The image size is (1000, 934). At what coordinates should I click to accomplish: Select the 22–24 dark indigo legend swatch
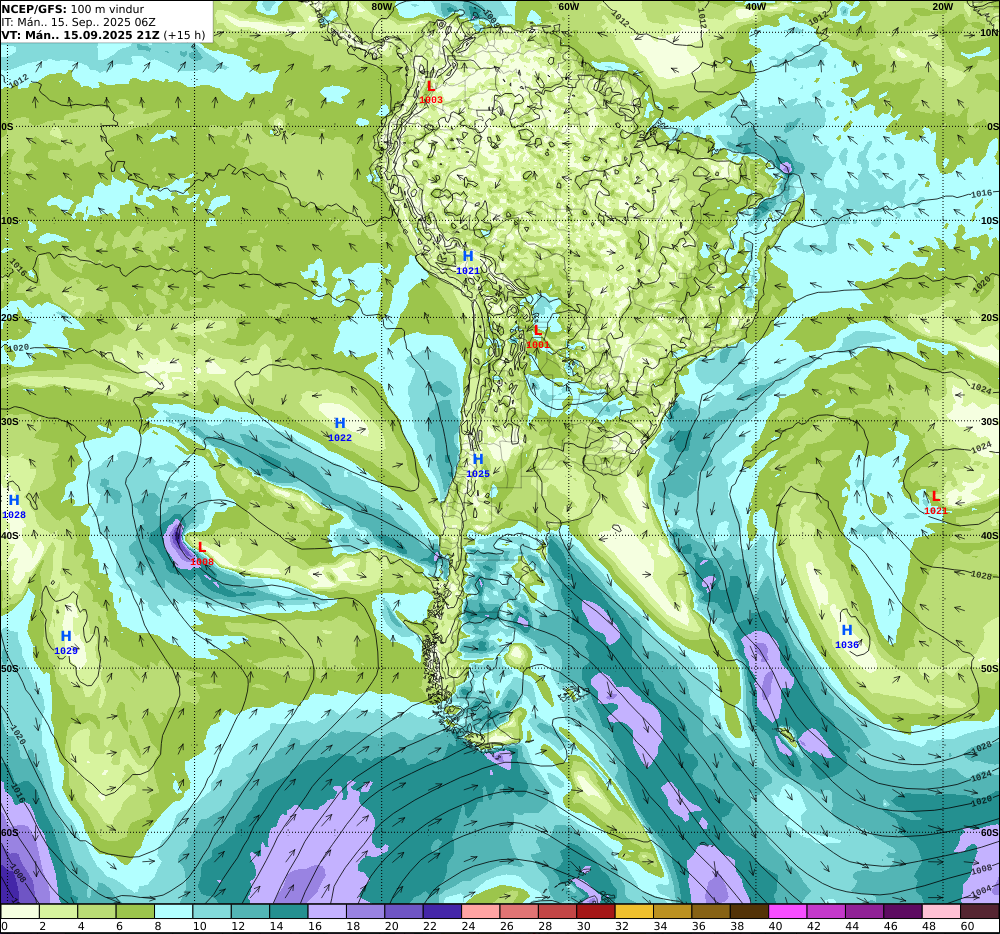coord(442,911)
